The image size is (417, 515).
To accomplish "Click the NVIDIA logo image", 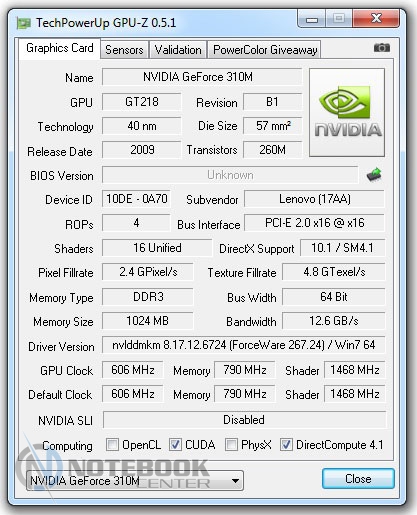I will click(x=347, y=113).
